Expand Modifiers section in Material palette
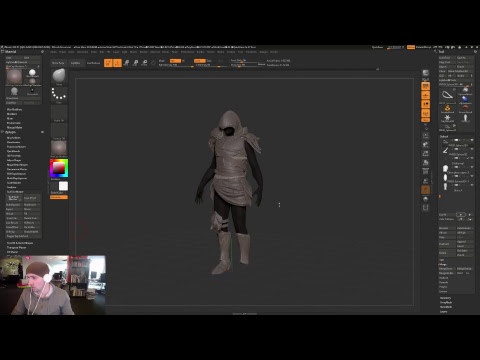 pos(12,114)
